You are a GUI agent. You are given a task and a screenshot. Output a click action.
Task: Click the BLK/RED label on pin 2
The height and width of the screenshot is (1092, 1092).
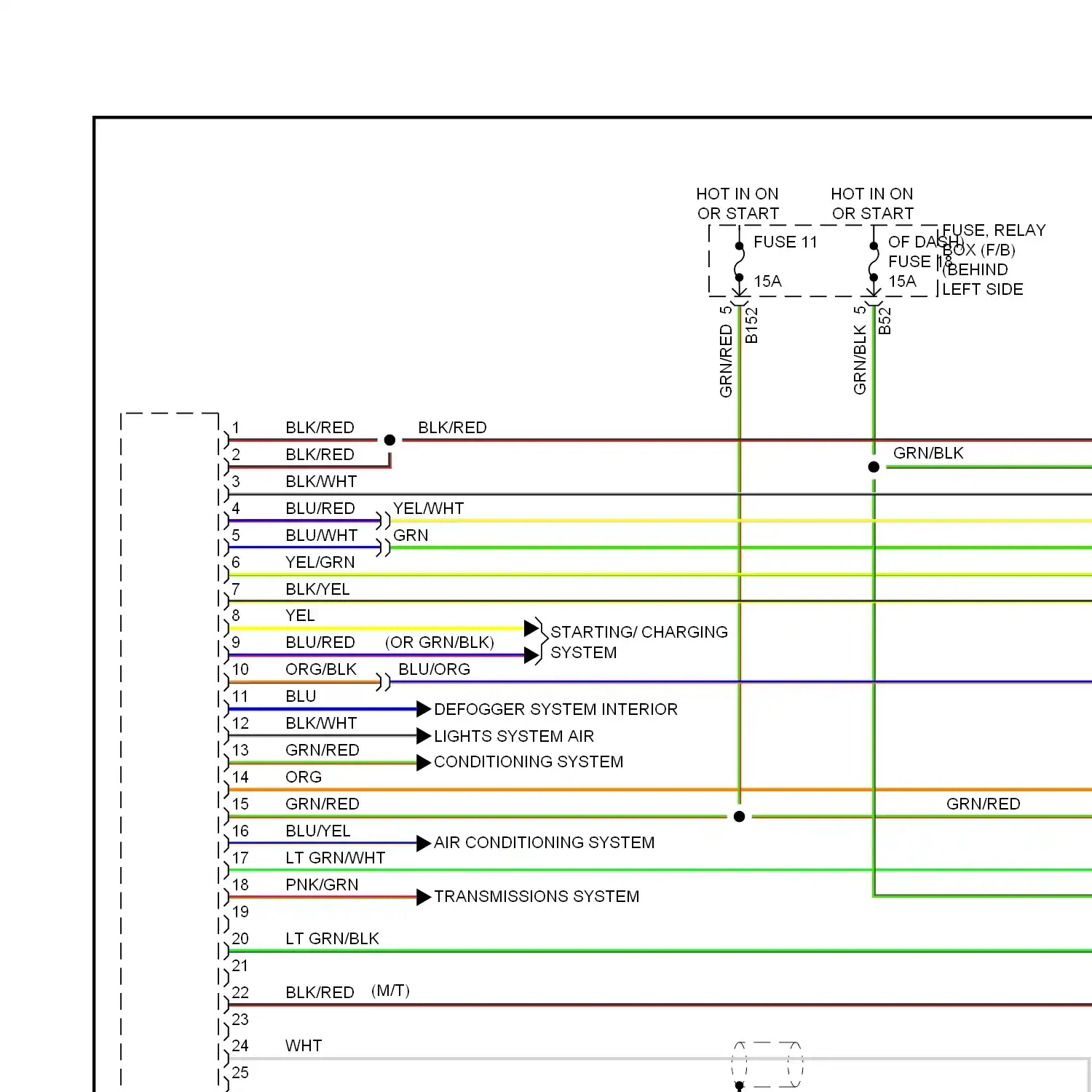click(x=320, y=454)
